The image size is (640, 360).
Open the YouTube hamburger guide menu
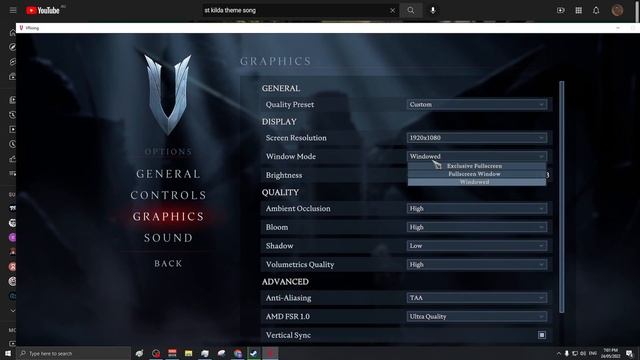[x=13, y=10]
